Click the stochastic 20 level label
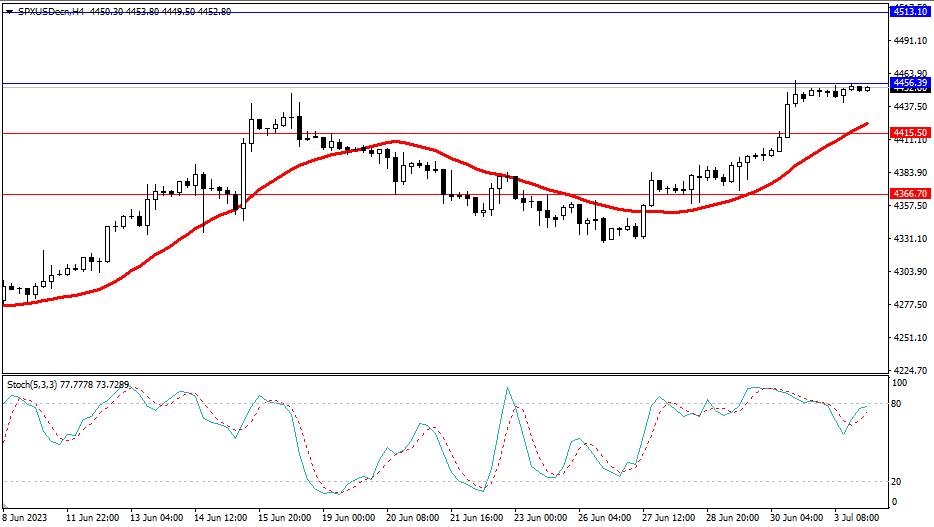The height and width of the screenshot is (527, 934). pyautogui.click(x=898, y=482)
